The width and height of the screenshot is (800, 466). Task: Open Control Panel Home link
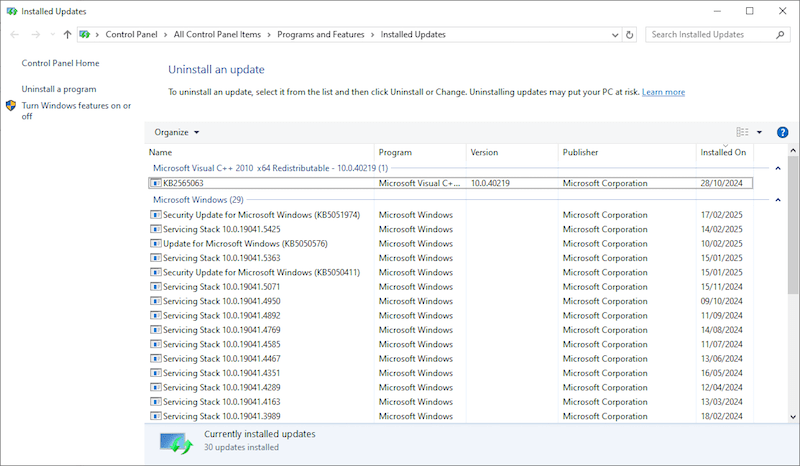[x=60, y=63]
